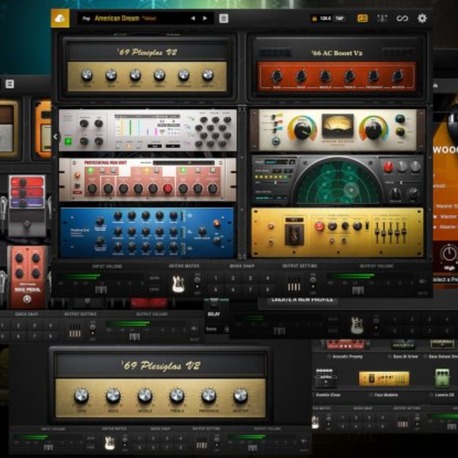Select the gold rack unit with faders
458x458 pixels.
337,232
